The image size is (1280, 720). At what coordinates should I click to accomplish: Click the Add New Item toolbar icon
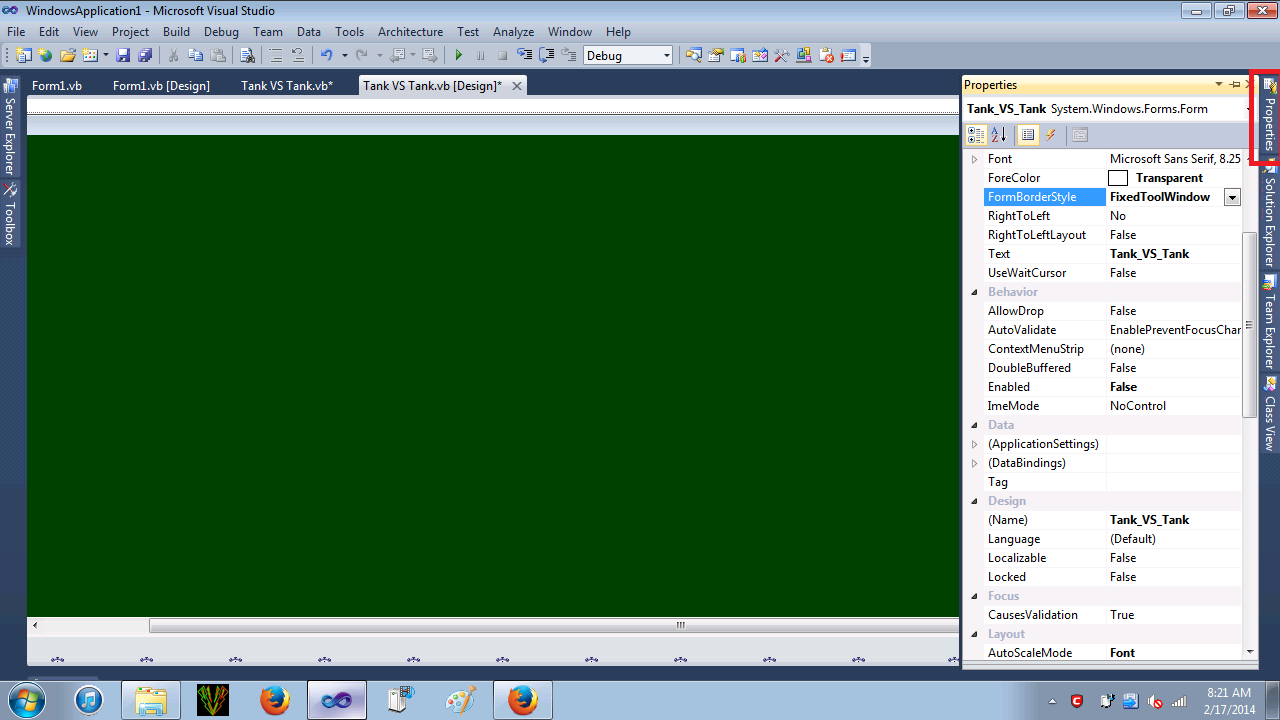(x=89, y=56)
